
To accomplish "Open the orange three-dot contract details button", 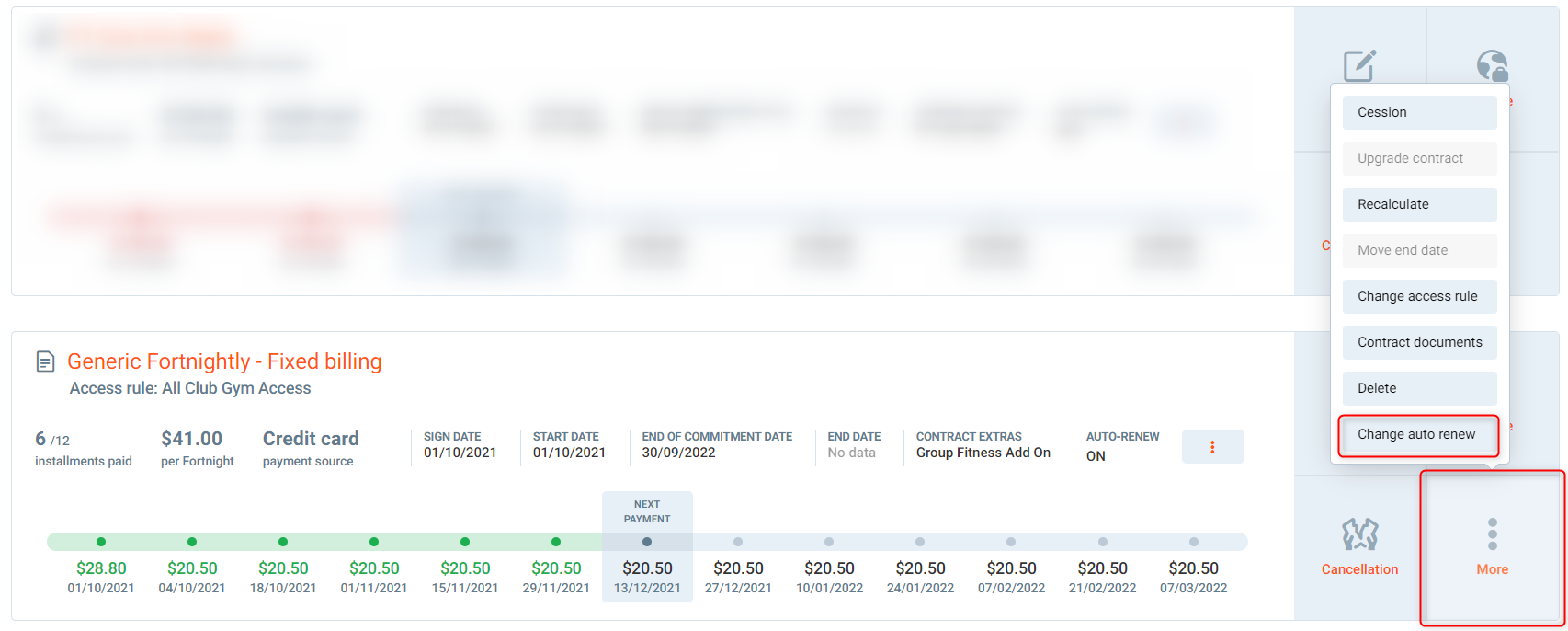I will click(x=1212, y=447).
